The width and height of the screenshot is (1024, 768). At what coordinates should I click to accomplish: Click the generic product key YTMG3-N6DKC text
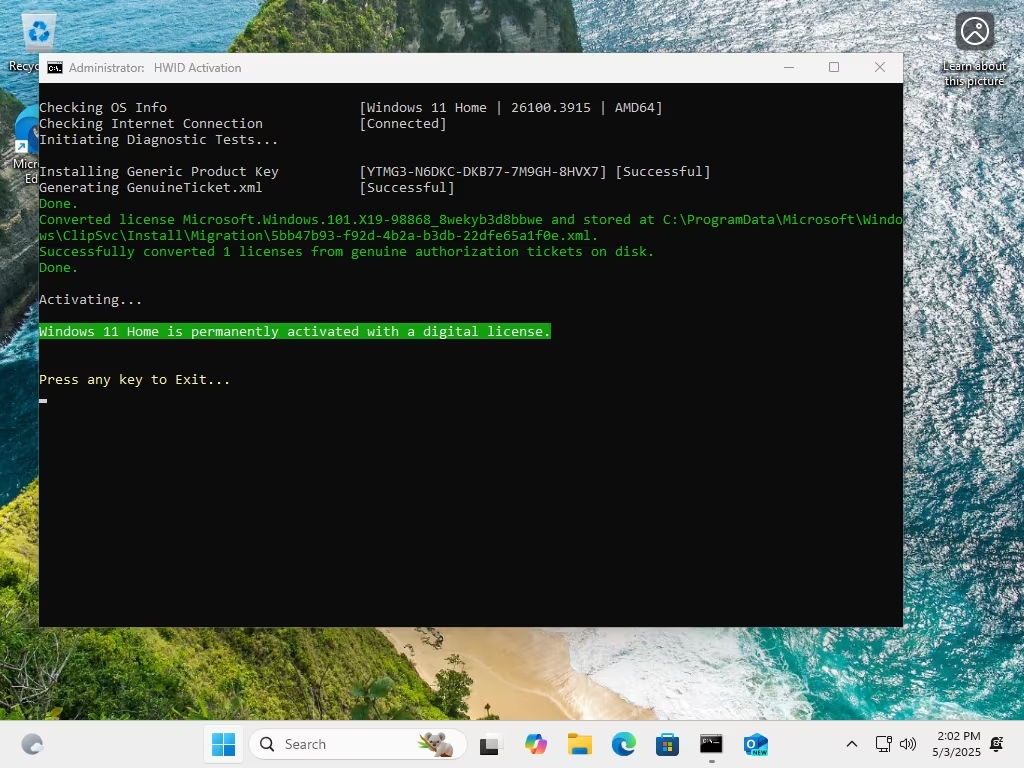click(x=483, y=172)
